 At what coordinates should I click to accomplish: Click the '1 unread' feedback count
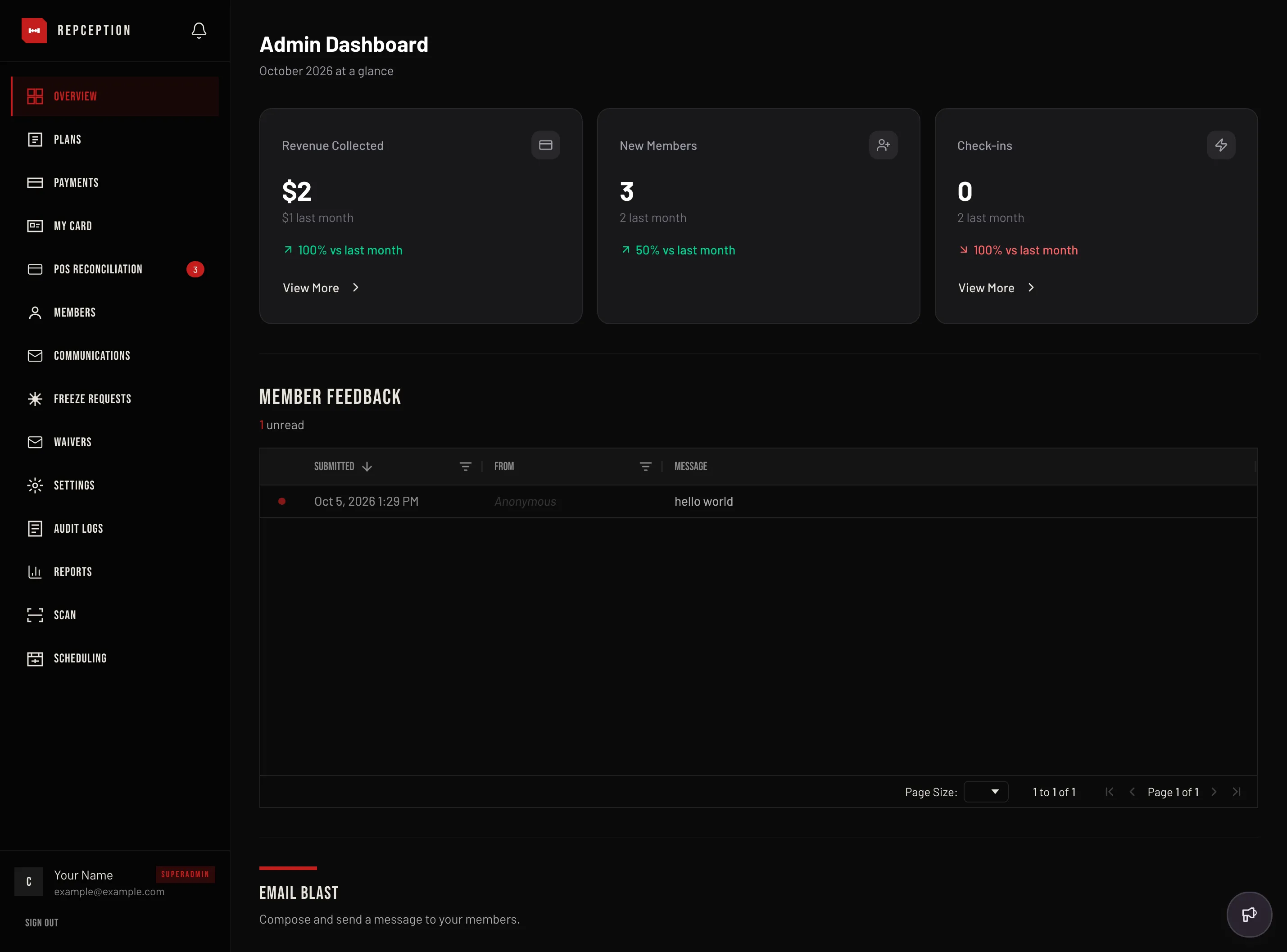pos(282,425)
